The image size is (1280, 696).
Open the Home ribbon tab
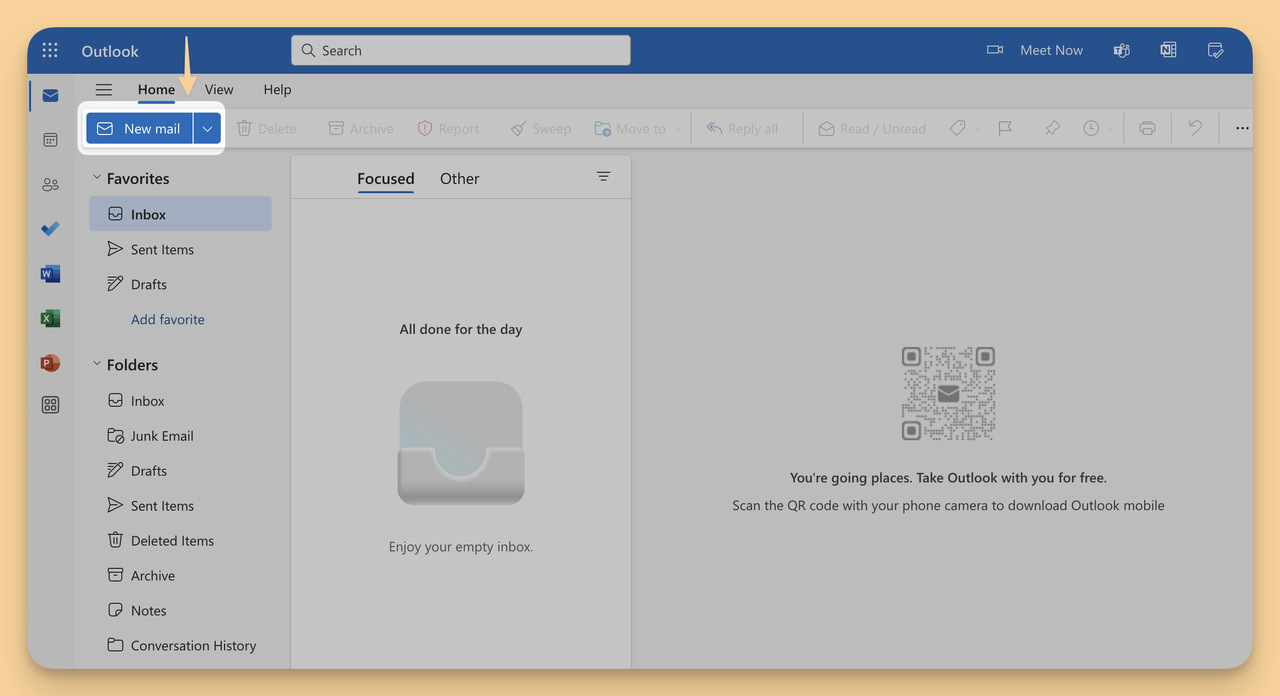coord(156,89)
